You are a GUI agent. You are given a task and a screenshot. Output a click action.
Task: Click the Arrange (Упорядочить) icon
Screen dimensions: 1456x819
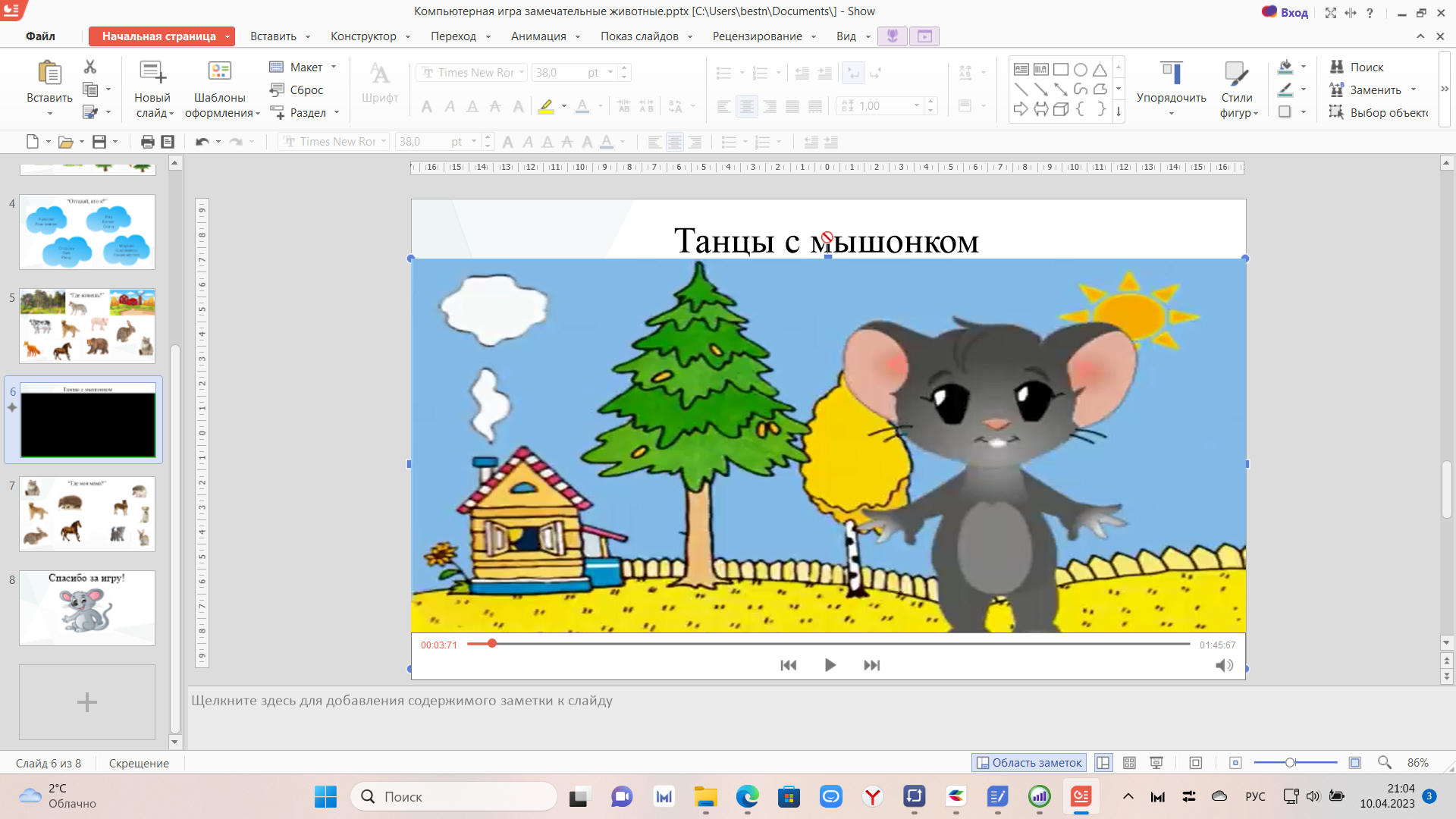(1171, 74)
